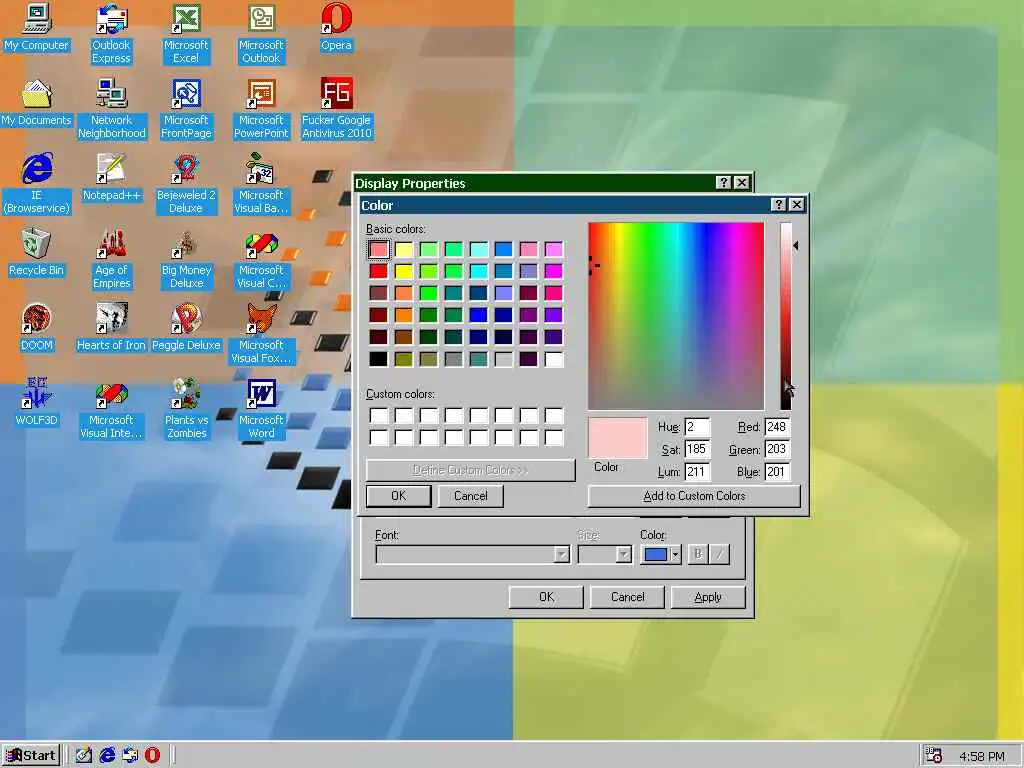Image resolution: width=1024 pixels, height=768 pixels.
Task: Pick the bright yellow basic color swatch
Action: pos(404,271)
